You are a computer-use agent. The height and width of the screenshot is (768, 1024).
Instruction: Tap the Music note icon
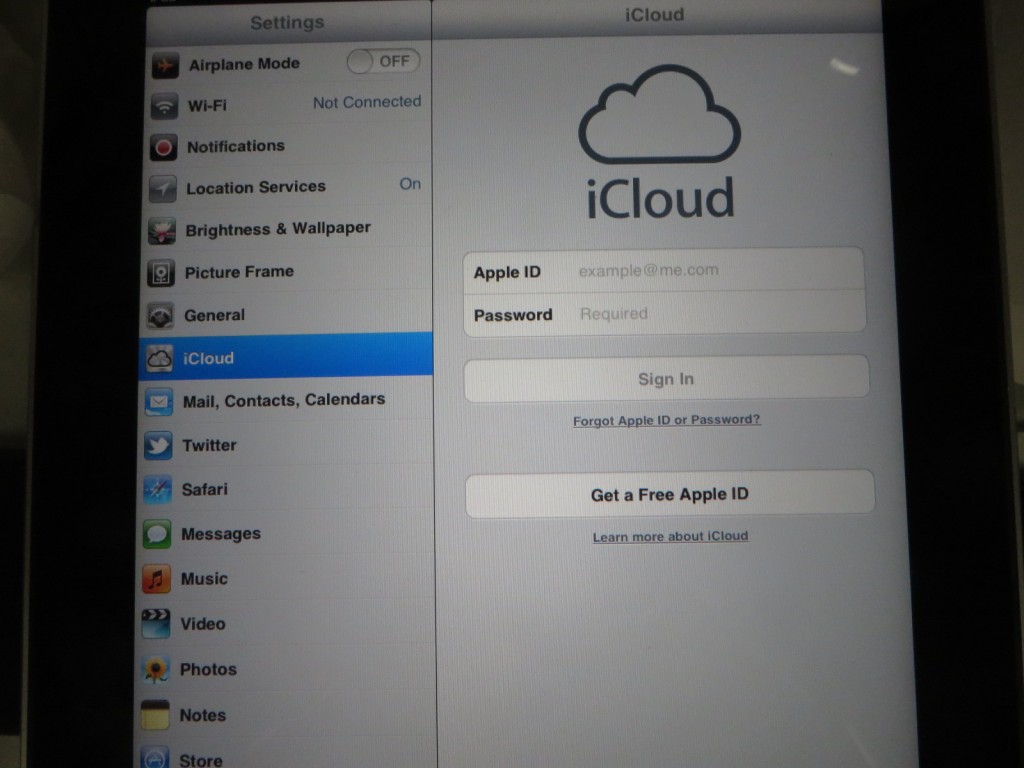(x=156, y=579)
